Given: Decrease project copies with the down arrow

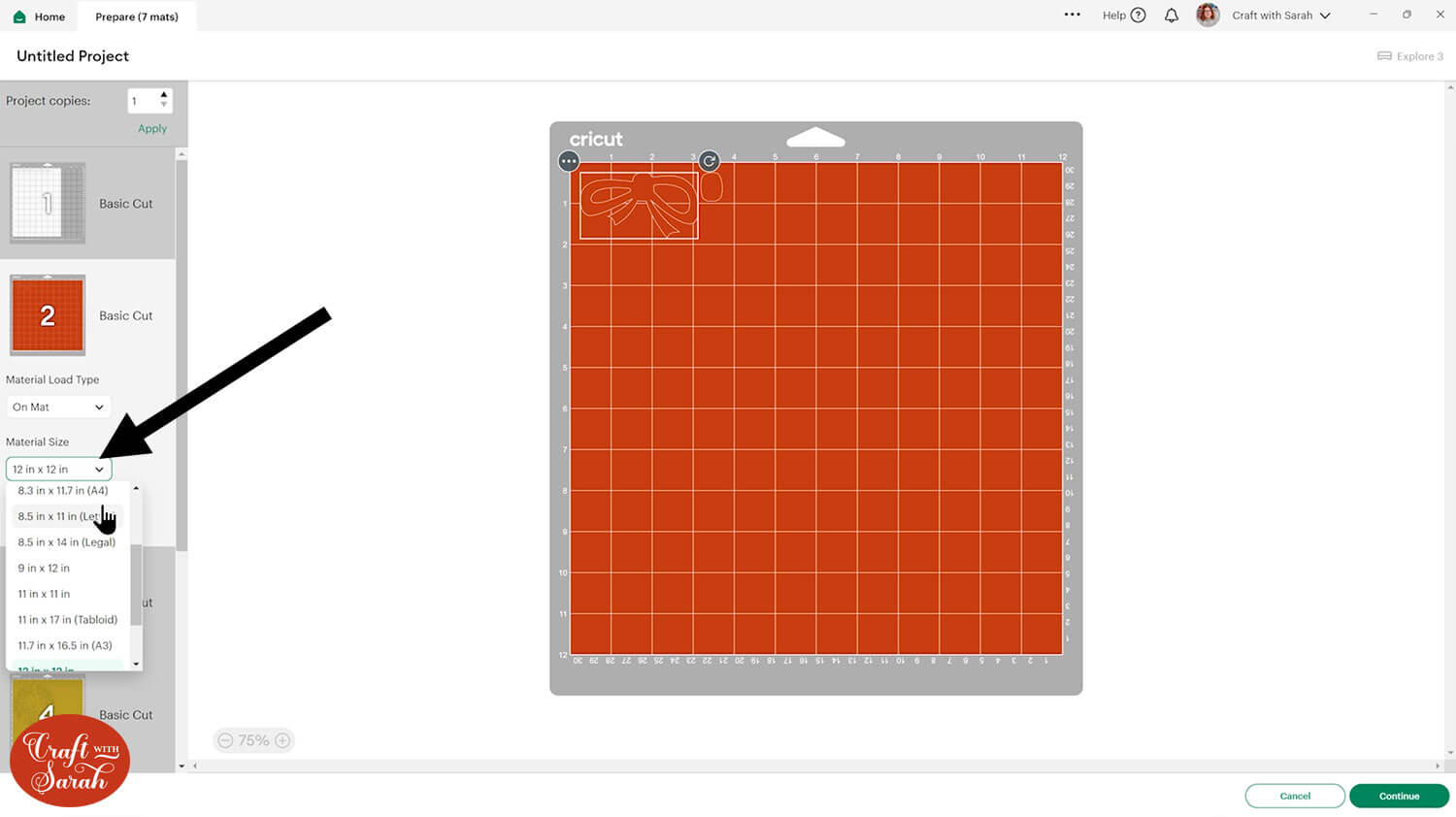Looking at the screenshot, I should pos(163,105).
